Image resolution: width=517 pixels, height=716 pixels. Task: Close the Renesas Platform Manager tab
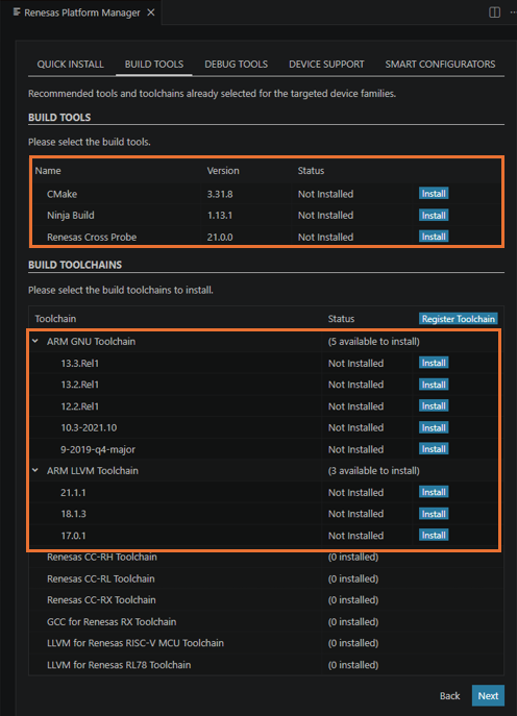click(151, 13)
